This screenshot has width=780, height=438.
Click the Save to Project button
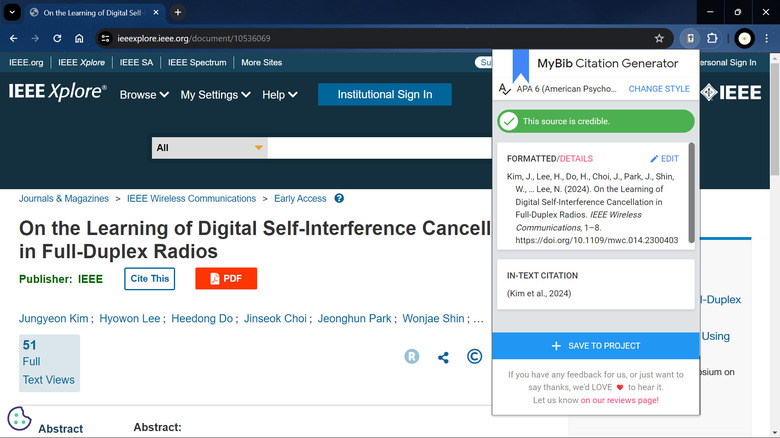click(595, 346)
